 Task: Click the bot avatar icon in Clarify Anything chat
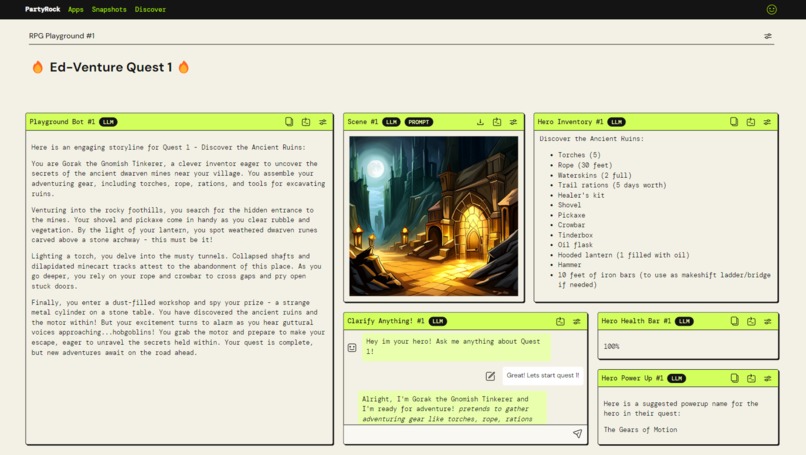click(x=352, y=348)
